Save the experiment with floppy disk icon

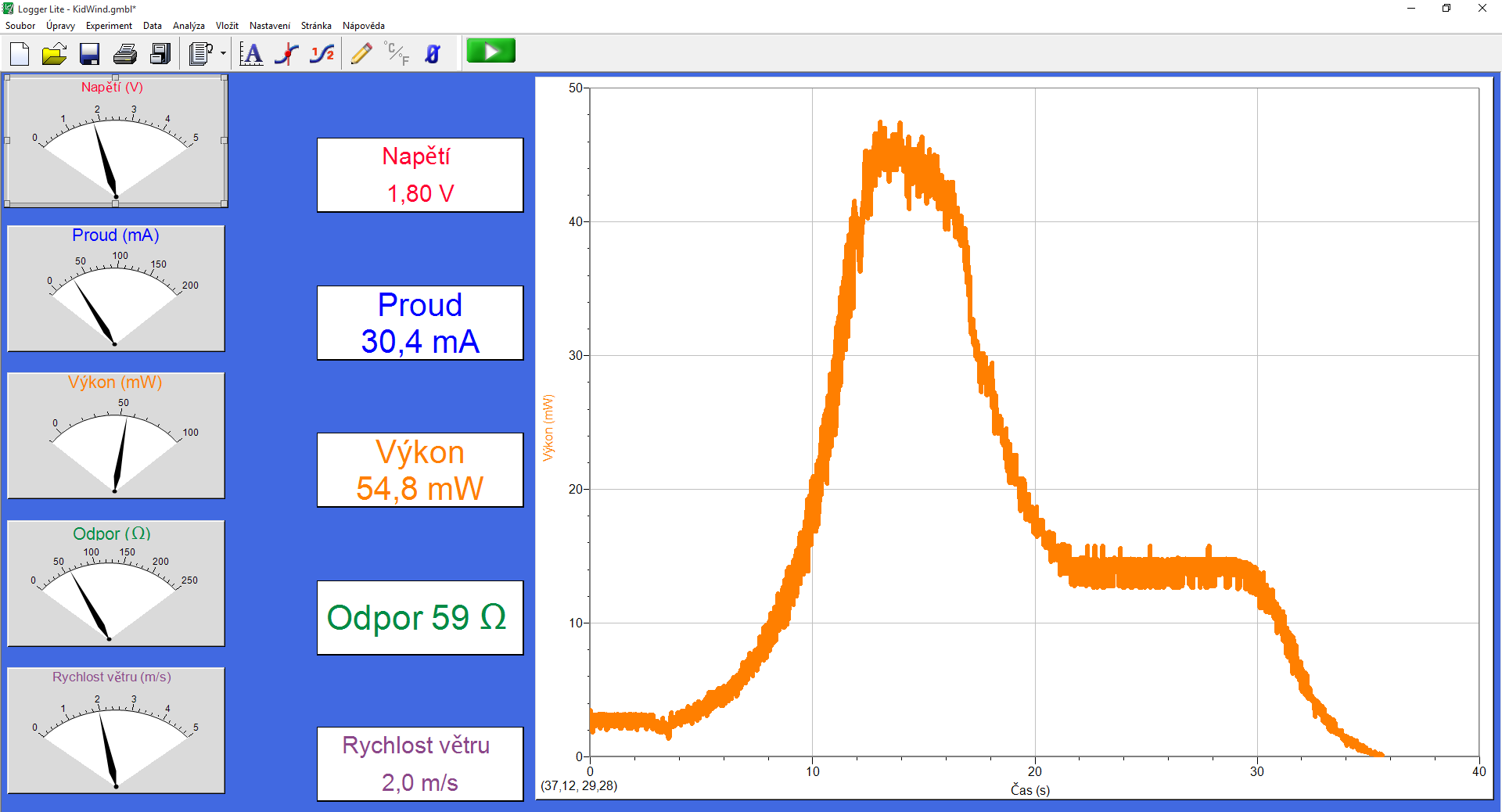pos(89,53)
